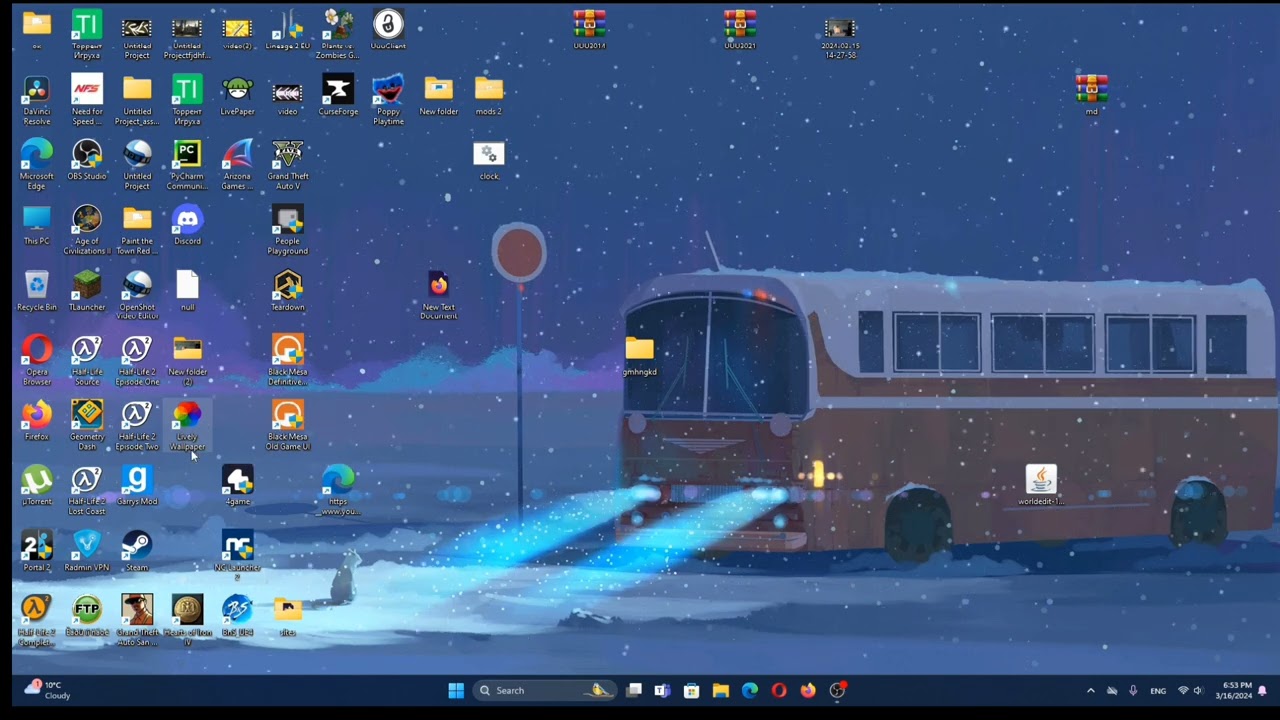Open File Explorer from the taskbar

[720, 690]
